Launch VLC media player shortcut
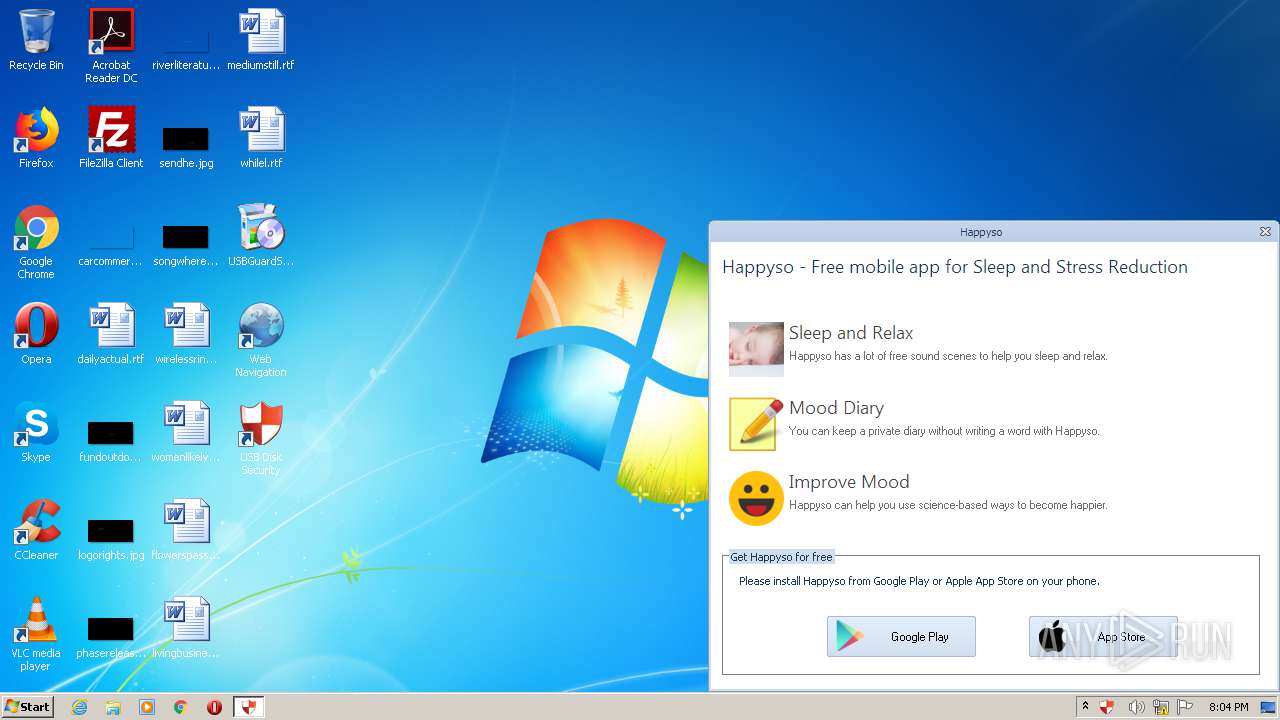Screen dimensions: 1280x720 coord(36,633)
